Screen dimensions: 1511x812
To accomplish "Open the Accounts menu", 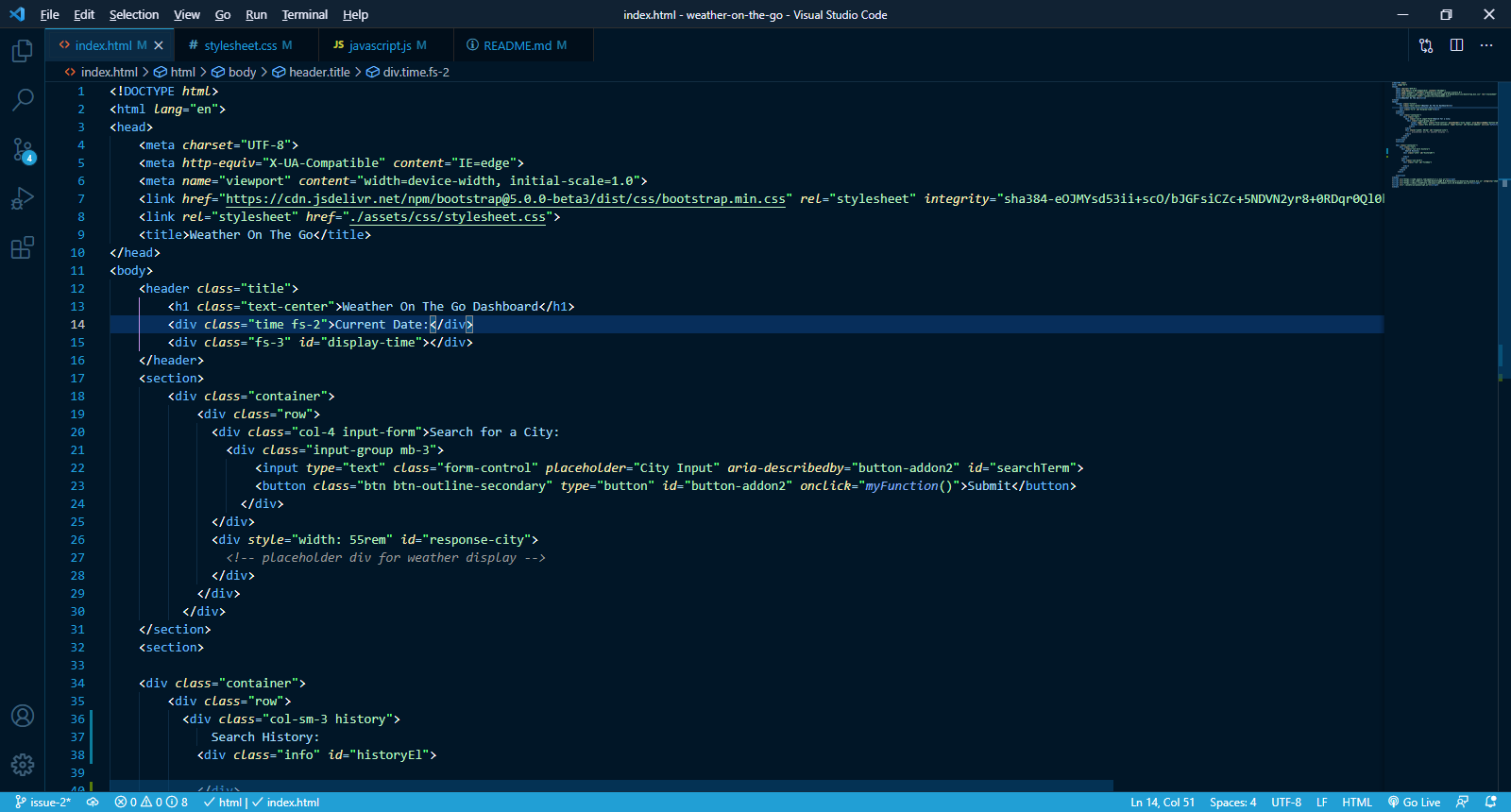I will tap(23, 716).
